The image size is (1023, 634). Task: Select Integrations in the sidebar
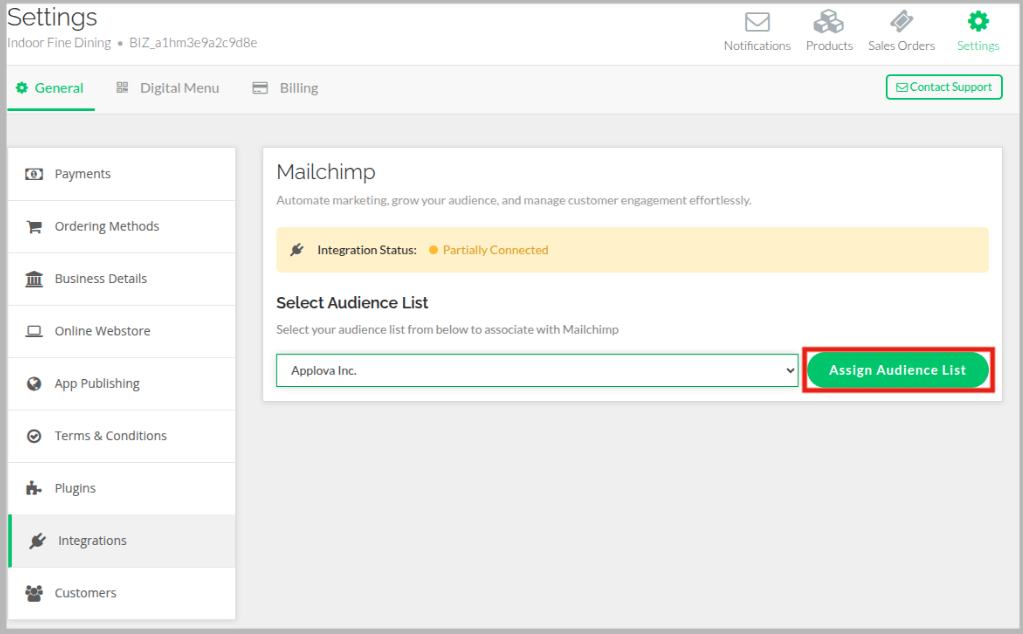92,541
